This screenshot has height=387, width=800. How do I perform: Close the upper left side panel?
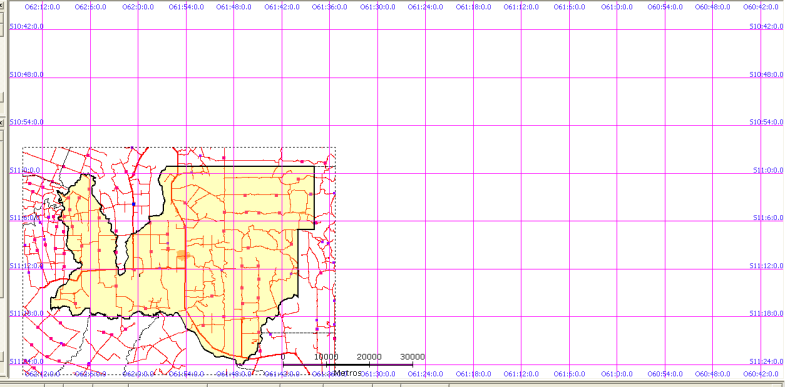pos(2,6)
